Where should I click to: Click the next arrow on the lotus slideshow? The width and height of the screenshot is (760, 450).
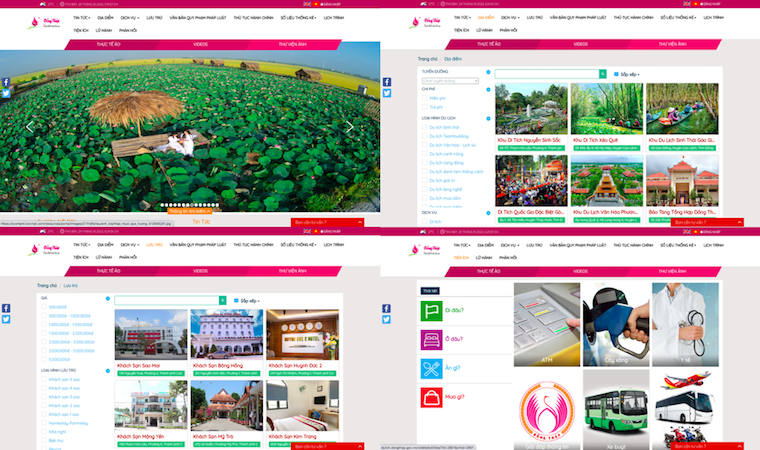[x=349, y=127]
